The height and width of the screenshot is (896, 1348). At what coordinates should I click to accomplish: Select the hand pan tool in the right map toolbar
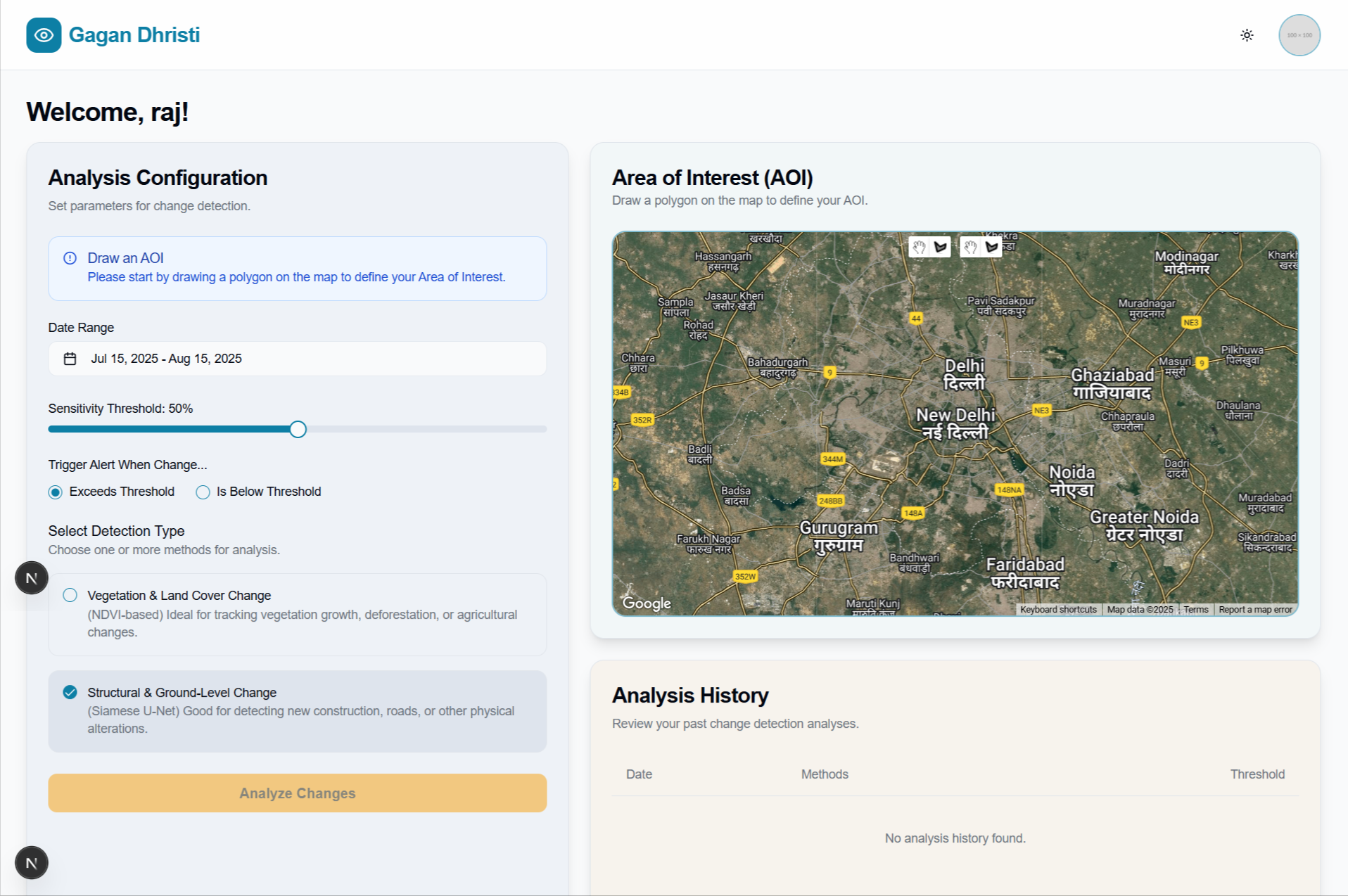970,247
